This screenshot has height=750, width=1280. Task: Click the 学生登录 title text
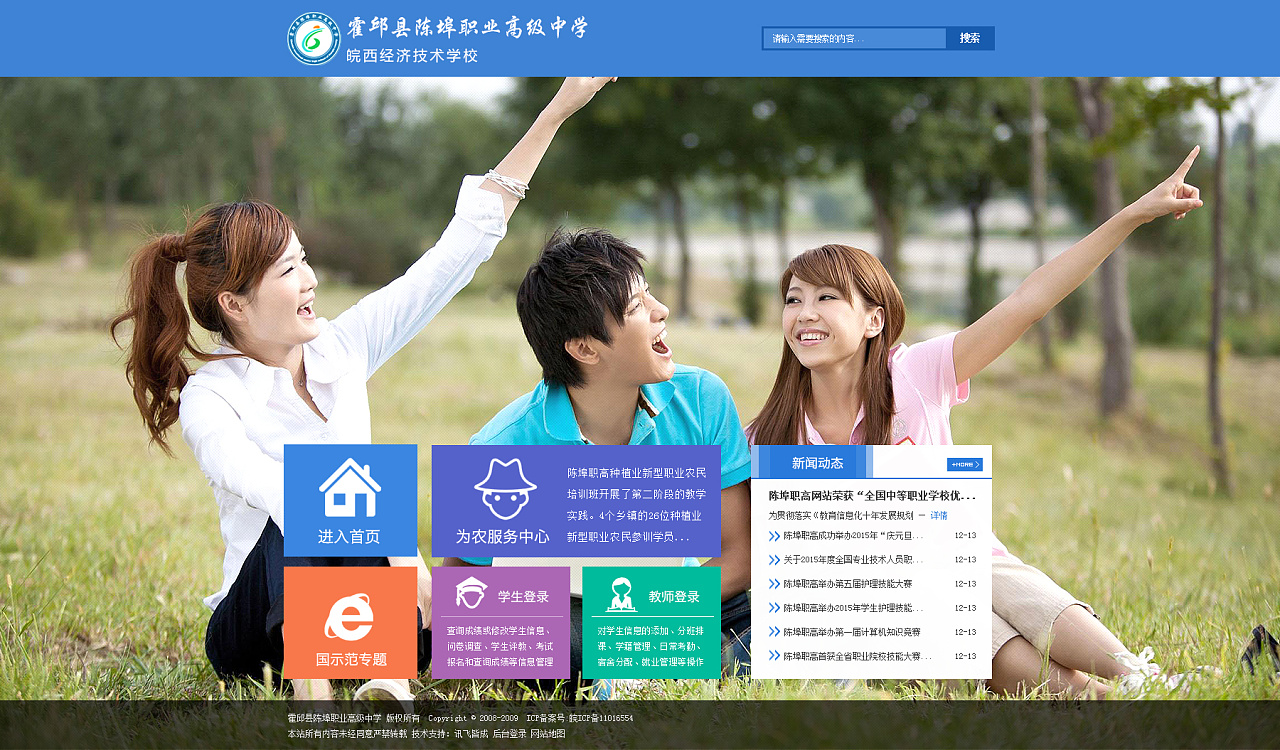(x=524, y=597)
